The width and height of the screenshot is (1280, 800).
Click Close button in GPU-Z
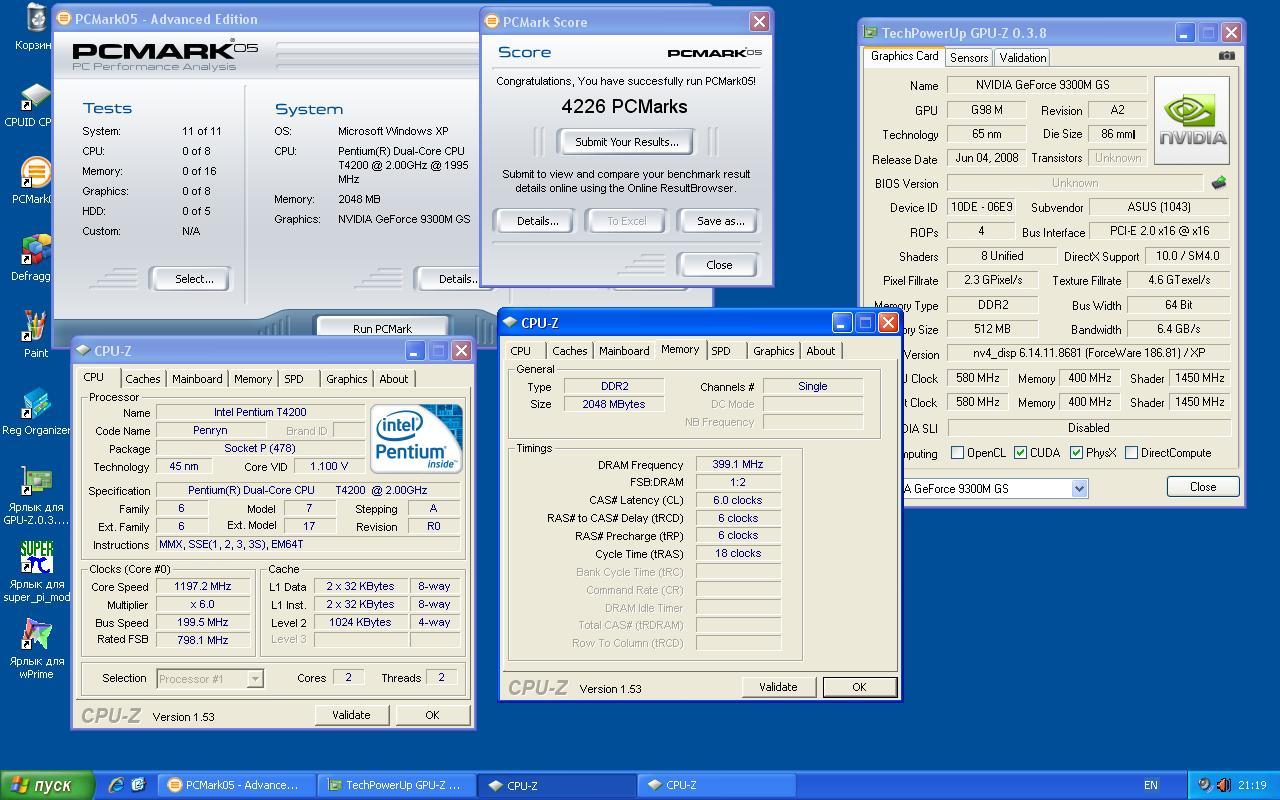tap(1203, 487)
